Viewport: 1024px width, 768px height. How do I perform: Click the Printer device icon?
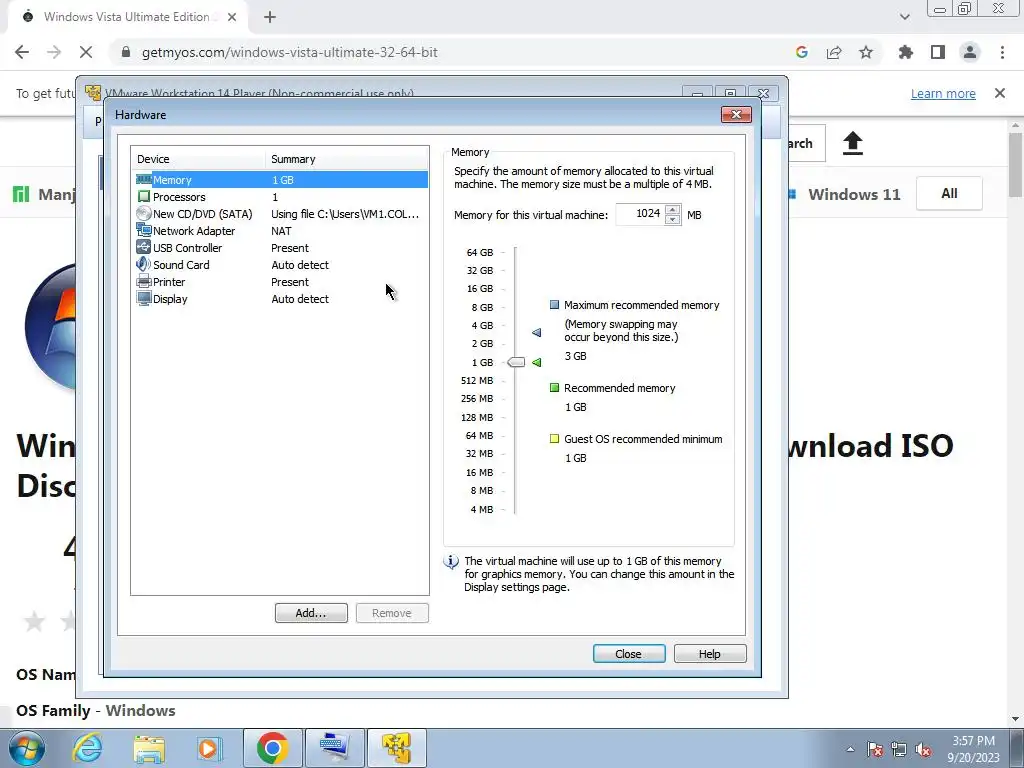144,281
